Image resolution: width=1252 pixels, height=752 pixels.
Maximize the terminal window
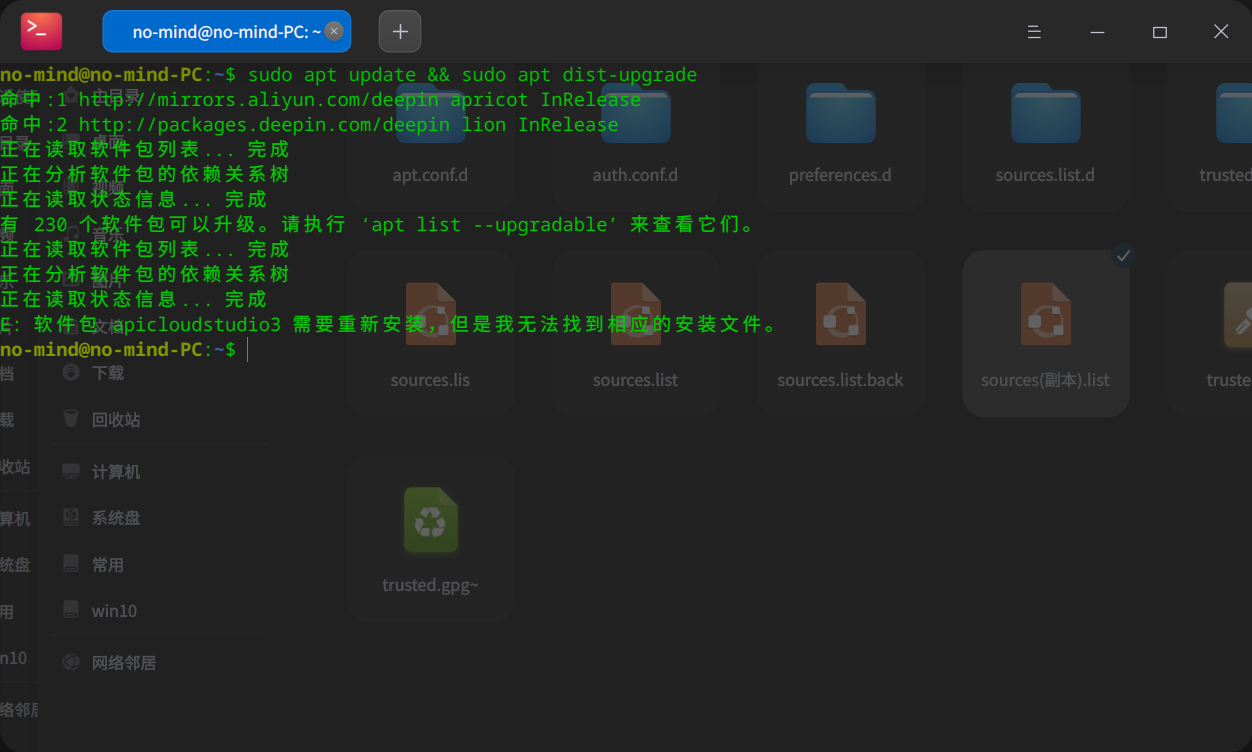click(x=1160, y=32)
